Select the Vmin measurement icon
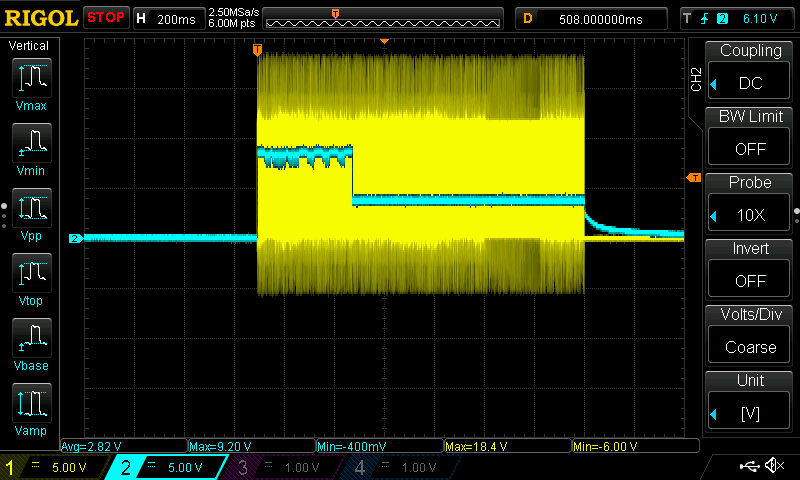The width and height of the screenshot is (800, 480). point(32,143)
